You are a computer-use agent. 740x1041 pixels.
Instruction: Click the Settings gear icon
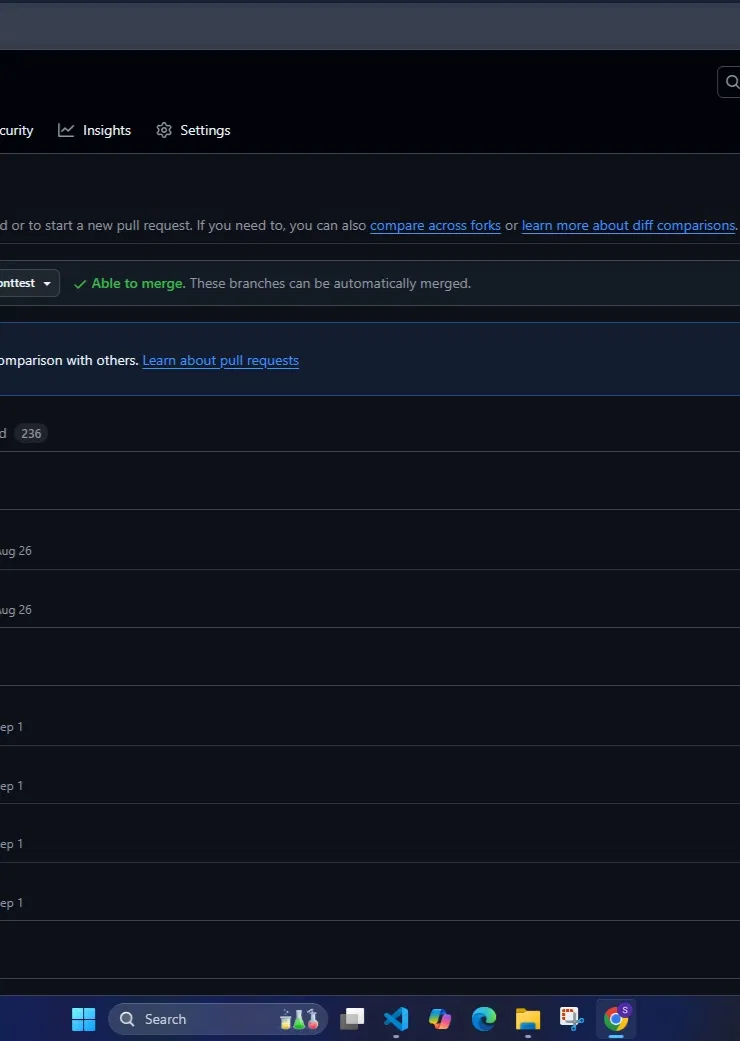click(164, 130)
